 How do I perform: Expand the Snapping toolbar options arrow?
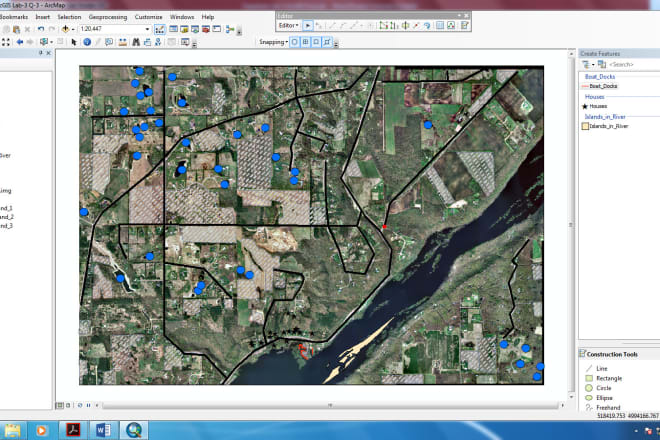click(x=336, y=44)
